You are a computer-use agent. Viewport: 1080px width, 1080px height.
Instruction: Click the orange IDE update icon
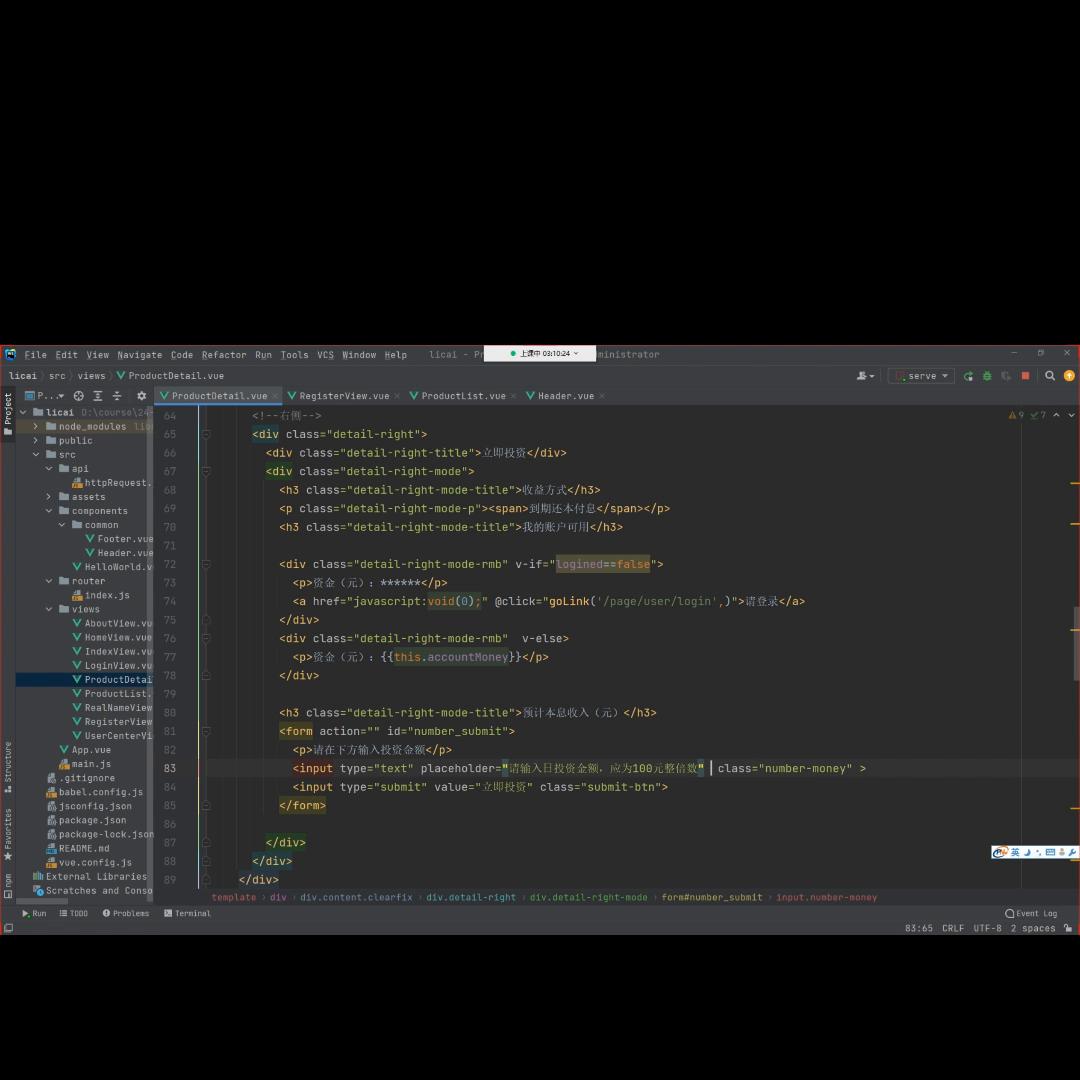click(1069, 376)
